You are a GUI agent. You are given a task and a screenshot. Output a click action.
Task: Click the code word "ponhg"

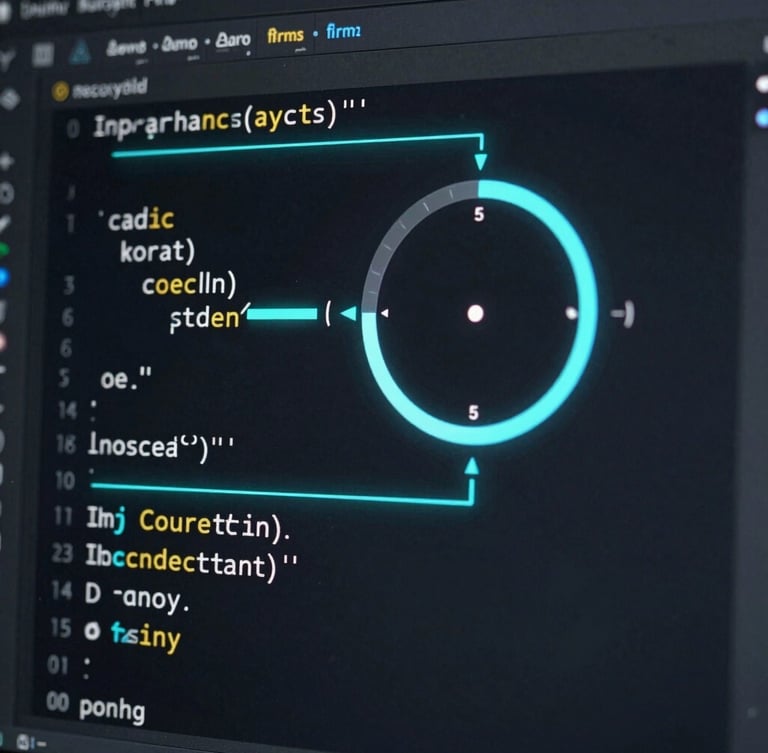pyautogui.click(x=112, y=709)
